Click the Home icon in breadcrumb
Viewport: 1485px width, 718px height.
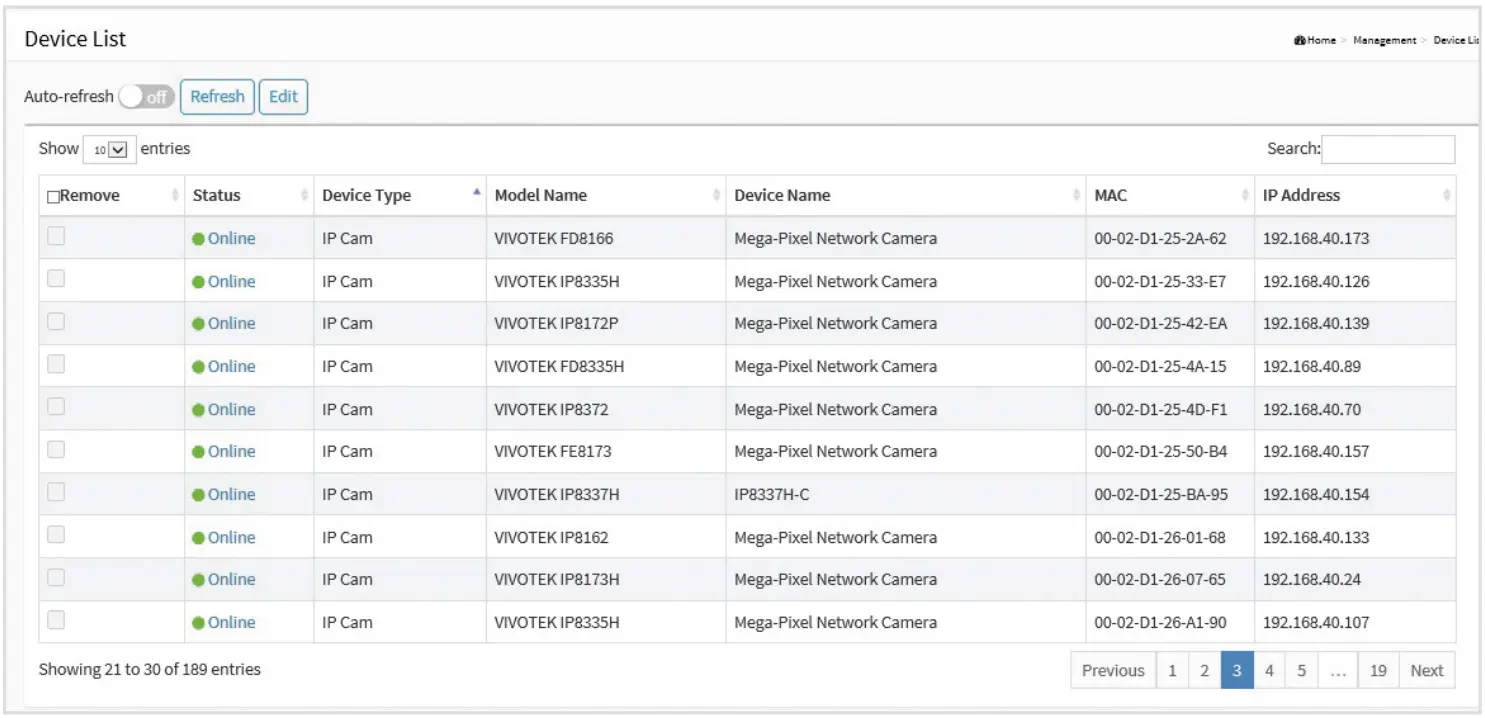[1299, 41]
